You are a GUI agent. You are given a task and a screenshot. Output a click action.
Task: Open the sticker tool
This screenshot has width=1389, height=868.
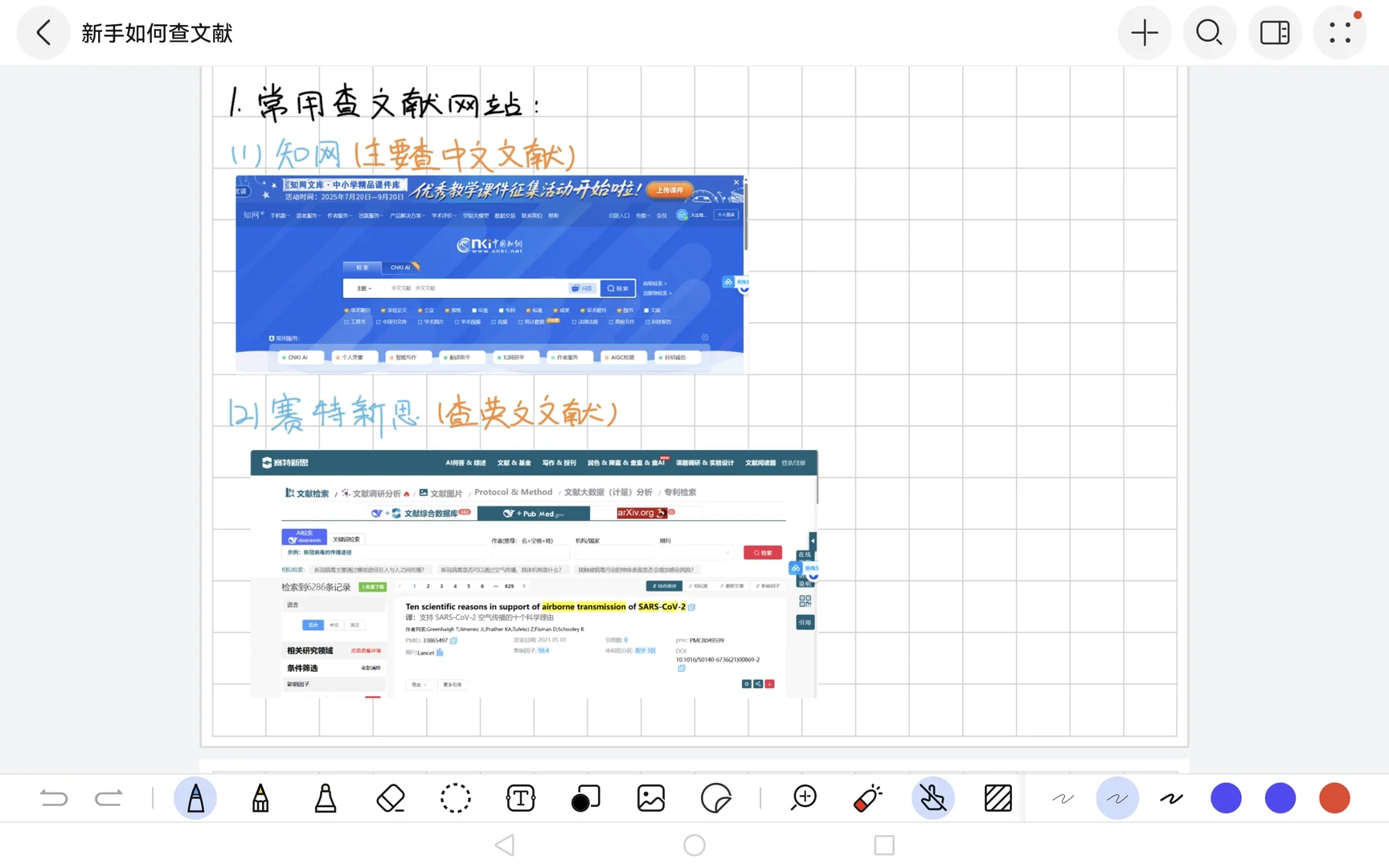click(715, 798)
